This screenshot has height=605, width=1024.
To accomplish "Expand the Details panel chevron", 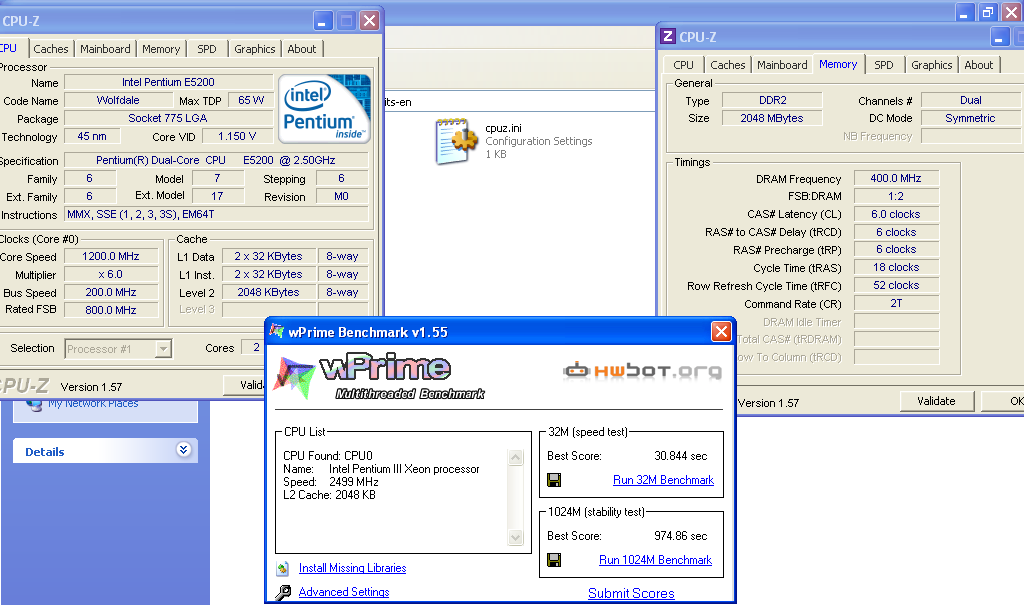I will click(184, 450).
